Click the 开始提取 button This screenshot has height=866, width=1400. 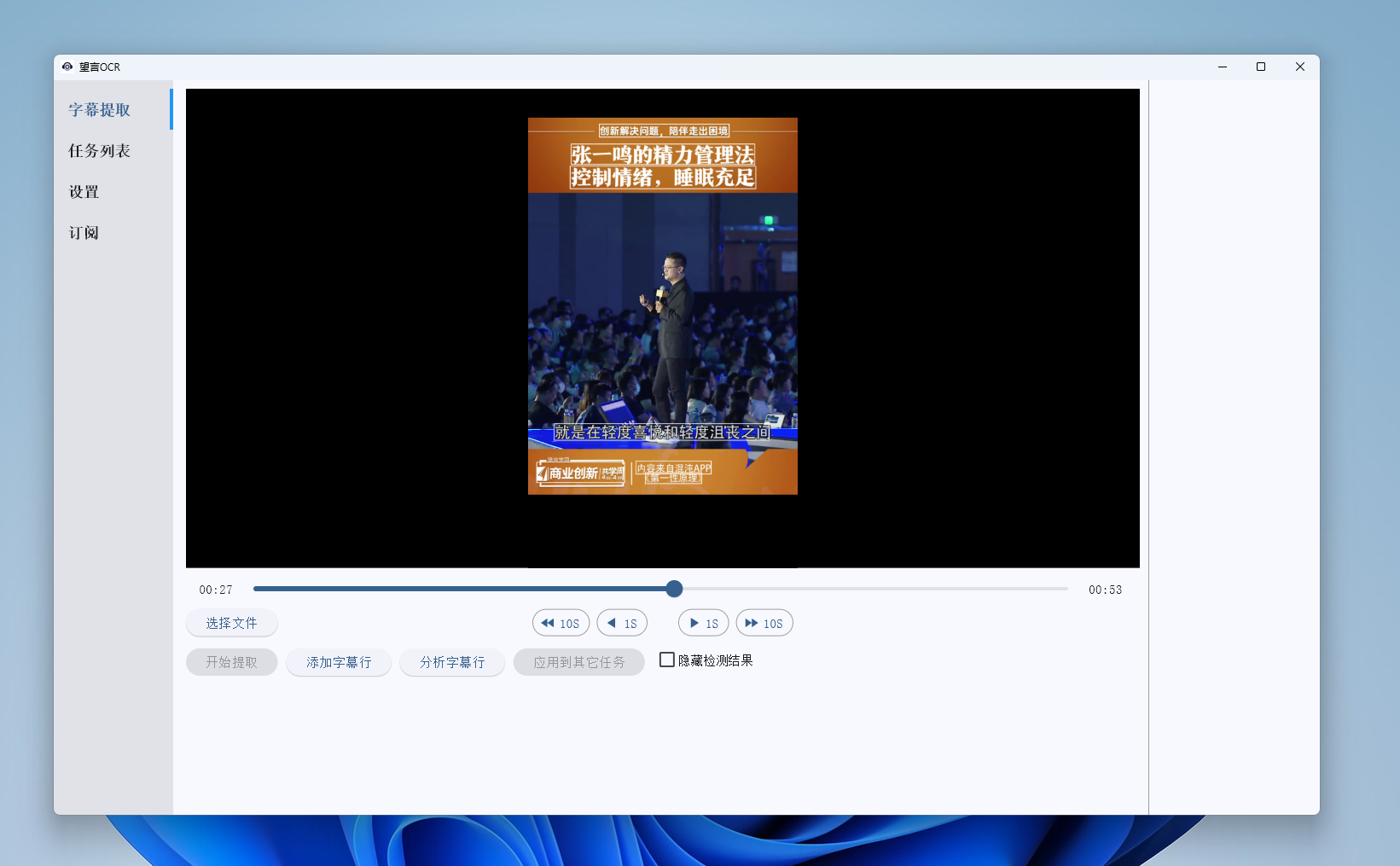coord(231,662)
